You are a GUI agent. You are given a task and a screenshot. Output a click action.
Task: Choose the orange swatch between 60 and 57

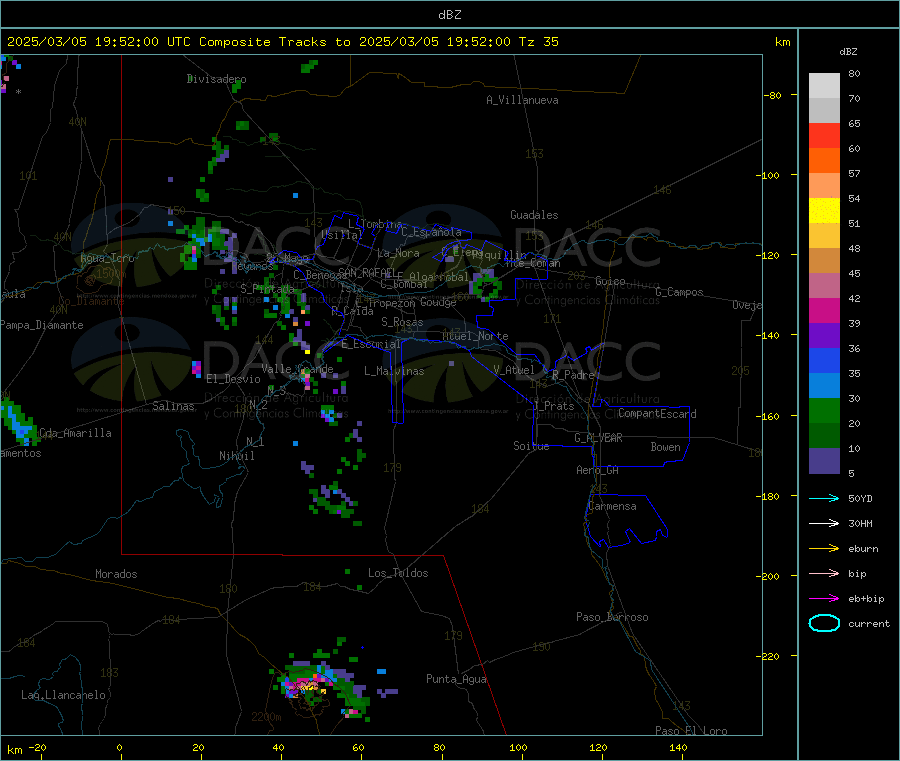(824, 161)
